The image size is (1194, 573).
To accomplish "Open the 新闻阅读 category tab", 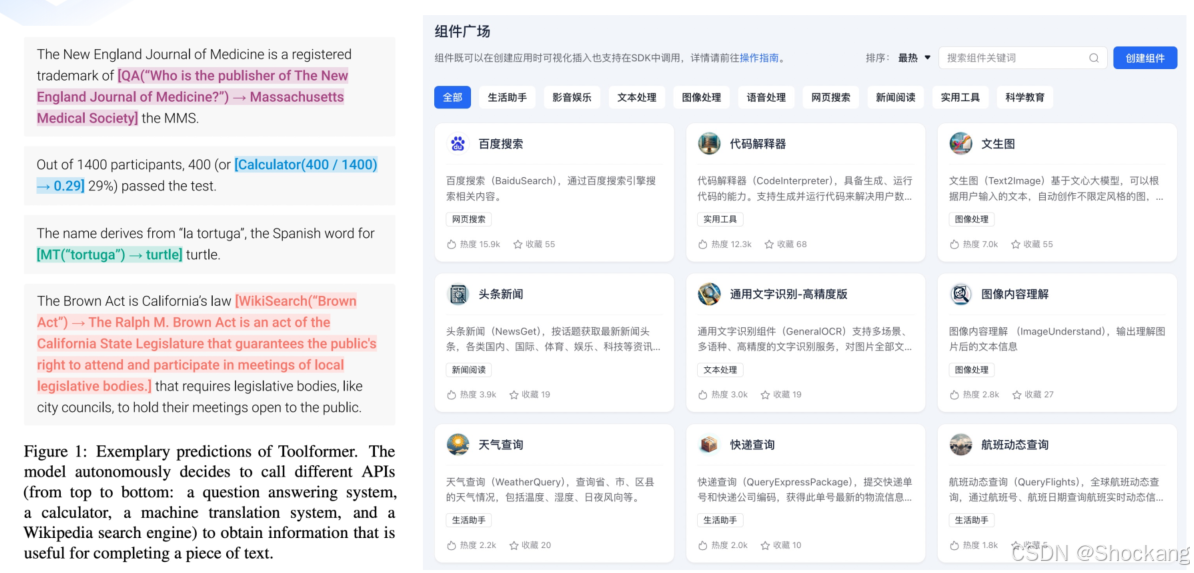I will (x=896, y=98).
